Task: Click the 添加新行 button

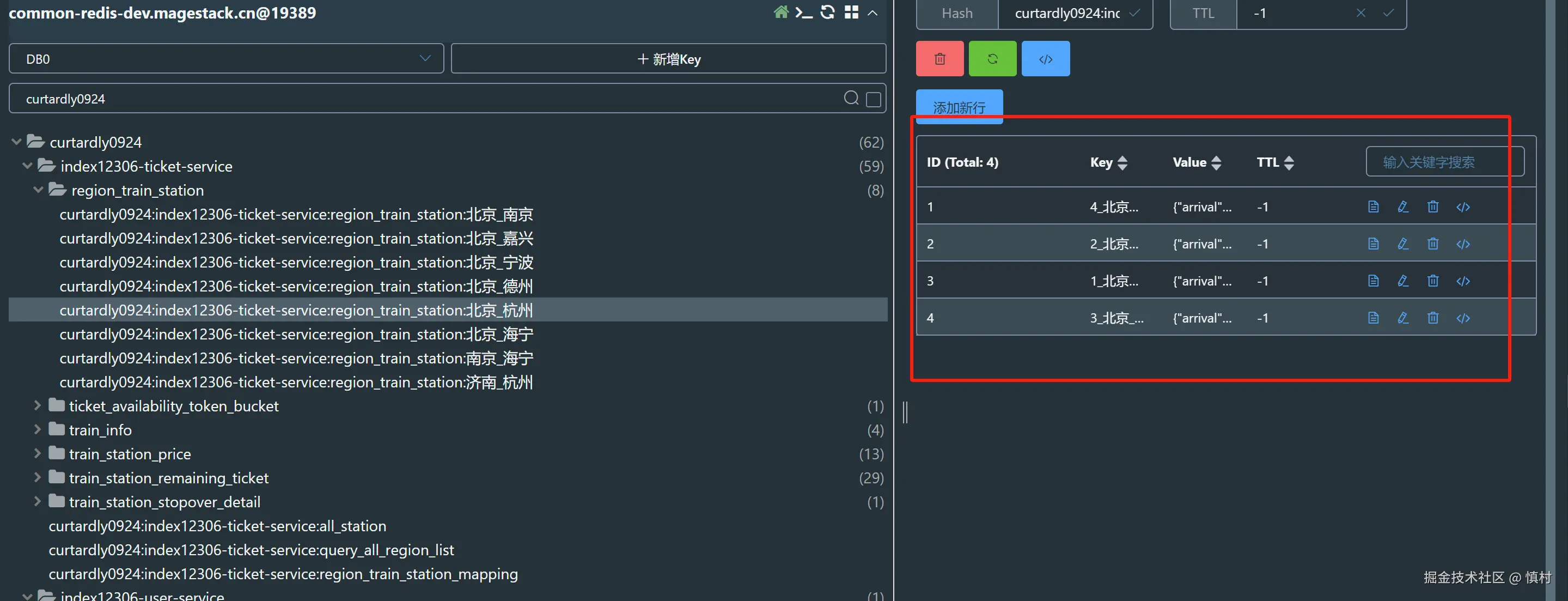Action: [x=959, y=107]
